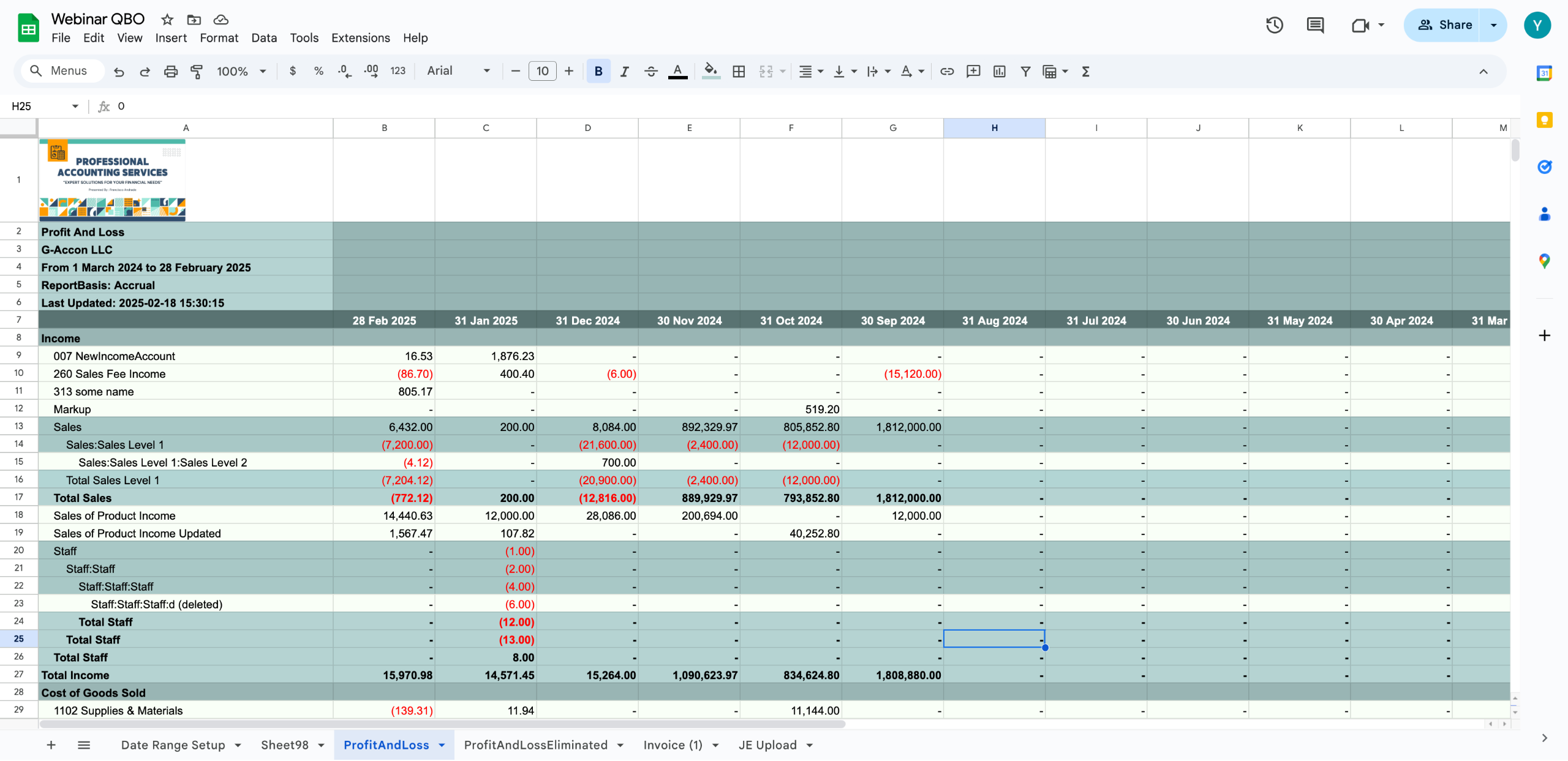
Task: Click the font size input box
Action: pyautogui.click(x=542, y=71)
